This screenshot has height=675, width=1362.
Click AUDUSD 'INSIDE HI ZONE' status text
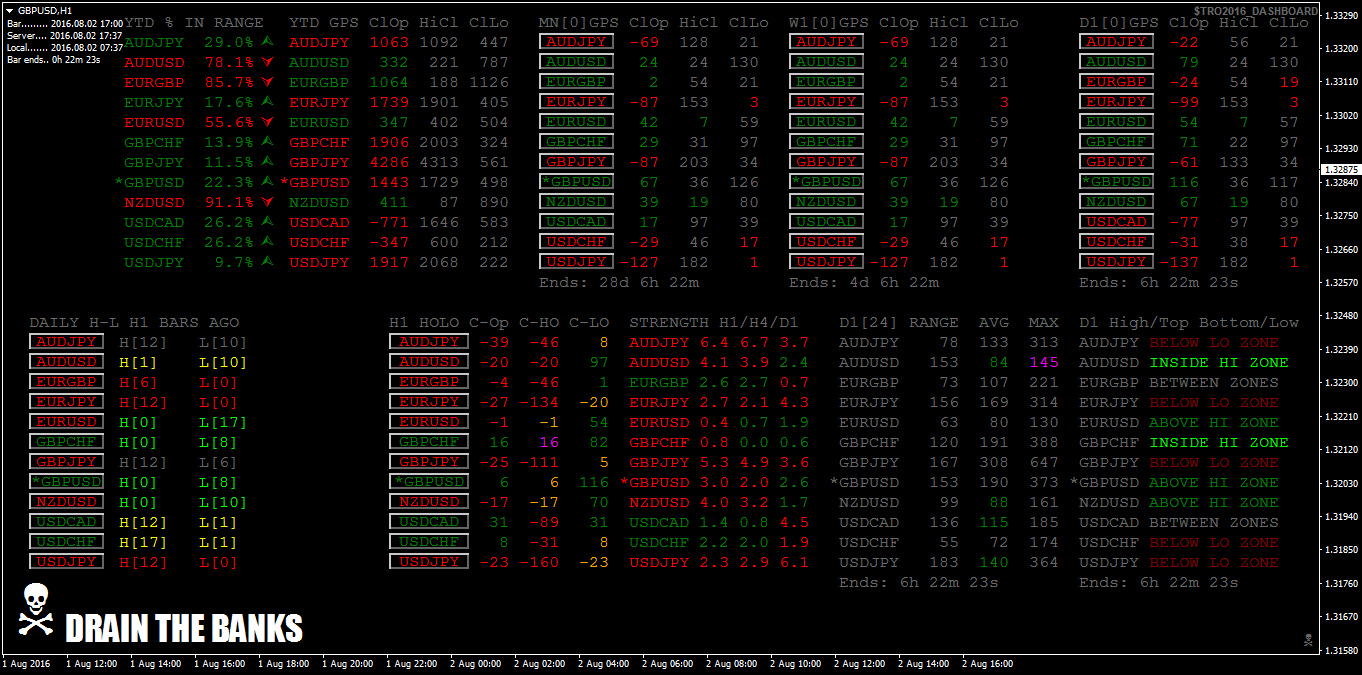tap(1219, 362)
